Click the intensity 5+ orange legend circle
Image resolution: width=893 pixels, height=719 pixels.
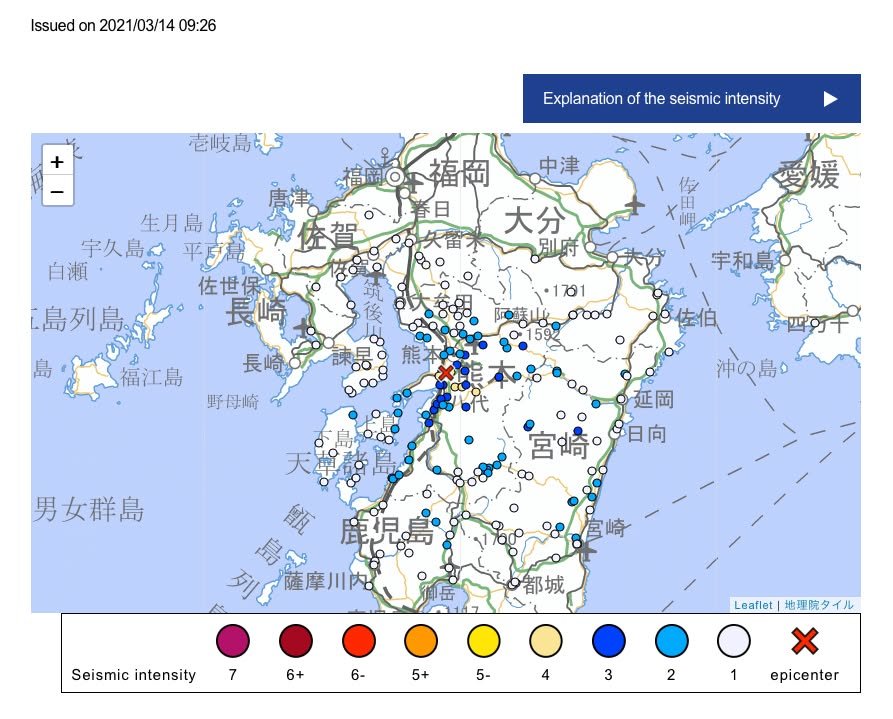click(x=420, y=641)
